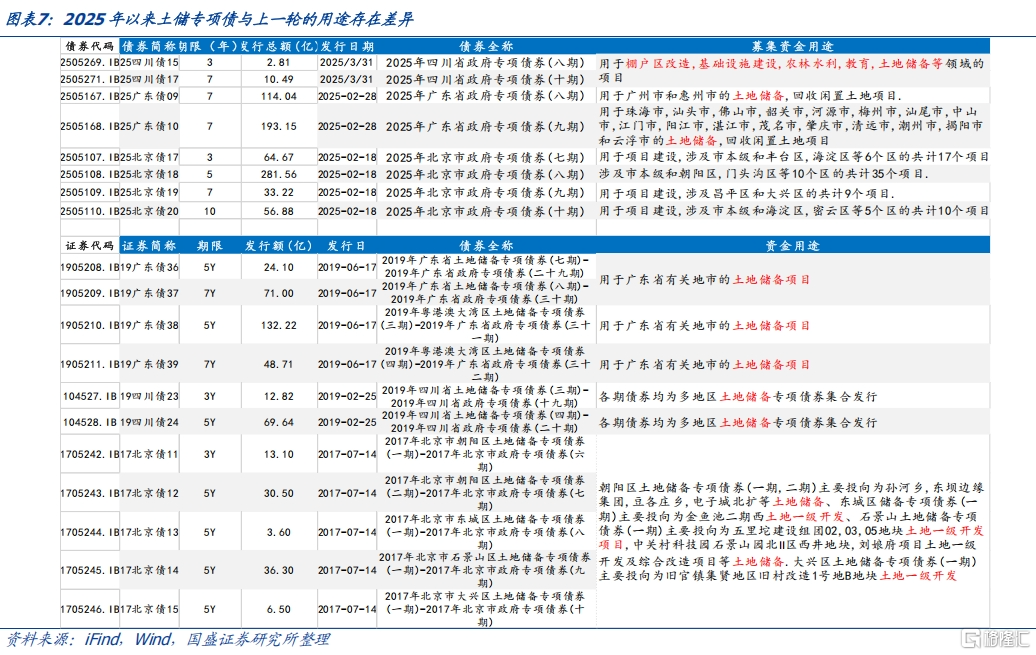The image size is (1036, 655).
Task: Select full name '2025年北京市政府专项债券(七期)'
Action: tap(486, 157)
